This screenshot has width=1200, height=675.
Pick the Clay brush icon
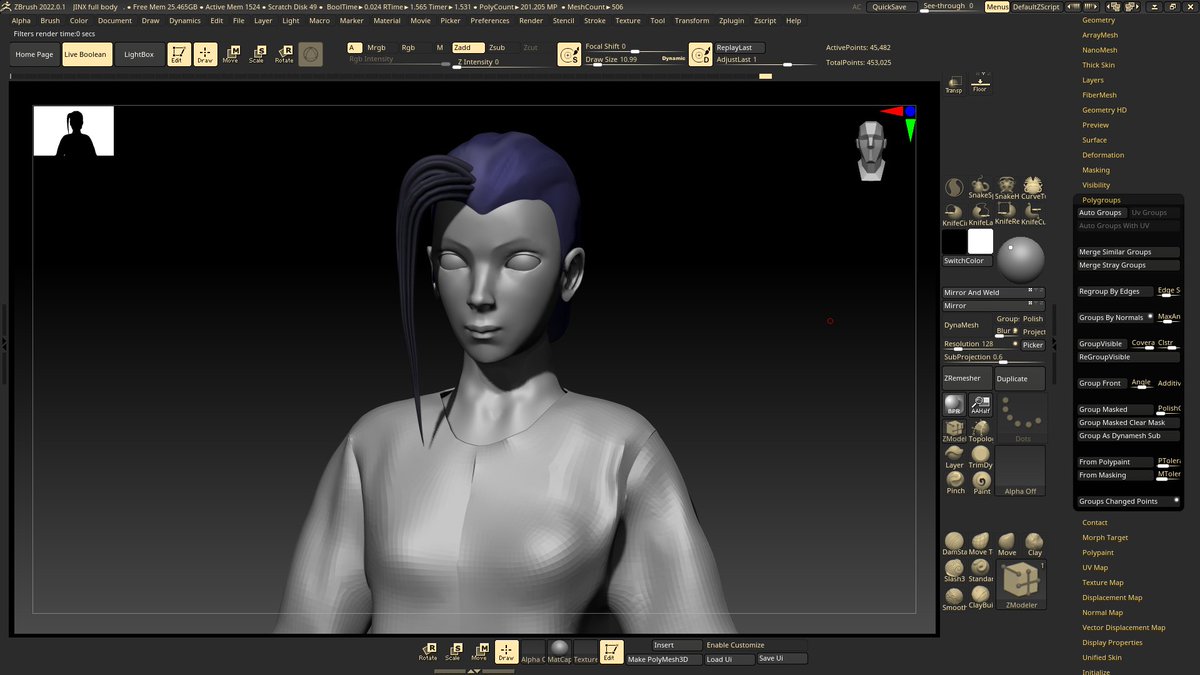coord(1034,543)
